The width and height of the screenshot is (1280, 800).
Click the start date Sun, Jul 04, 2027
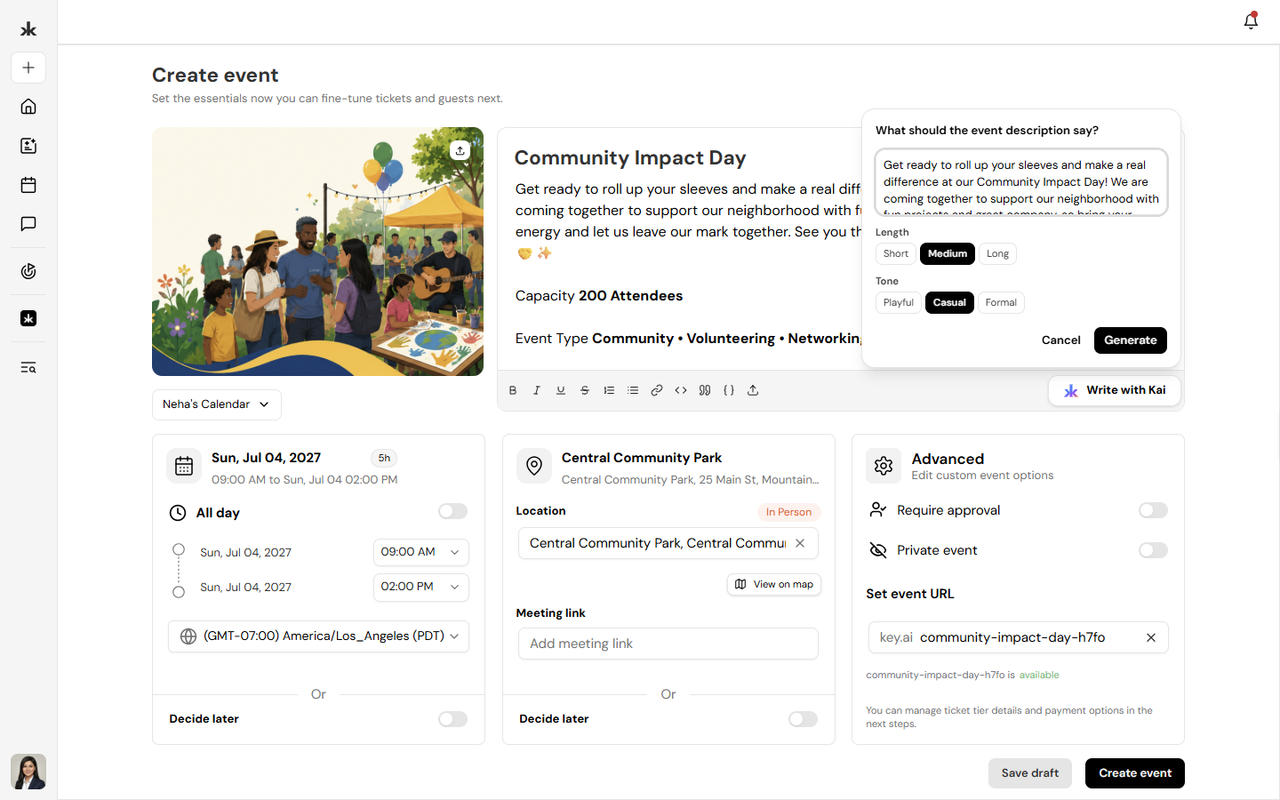coord(246,552)
